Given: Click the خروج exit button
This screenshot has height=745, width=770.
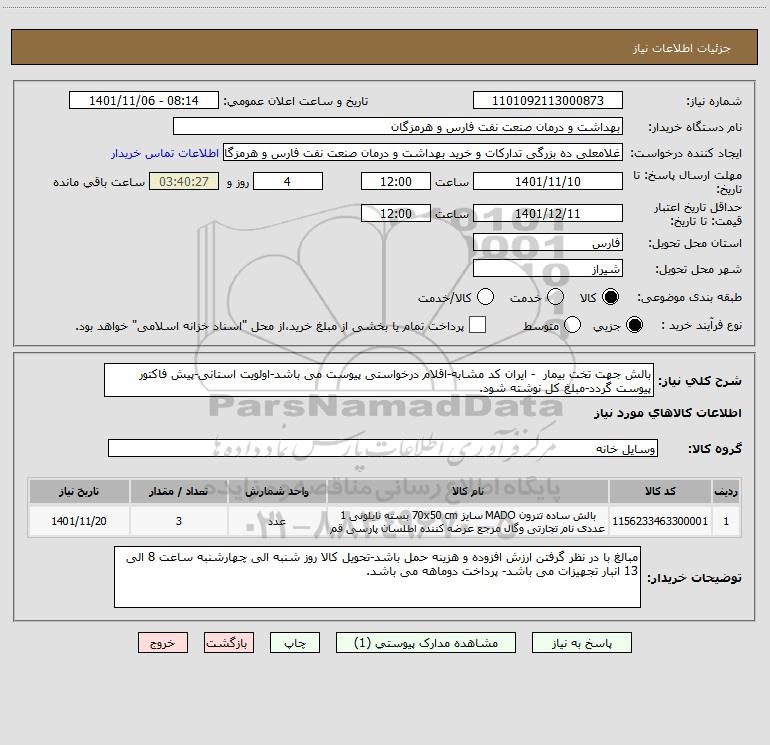Looking at the screenshot, I should pos(163,643).
